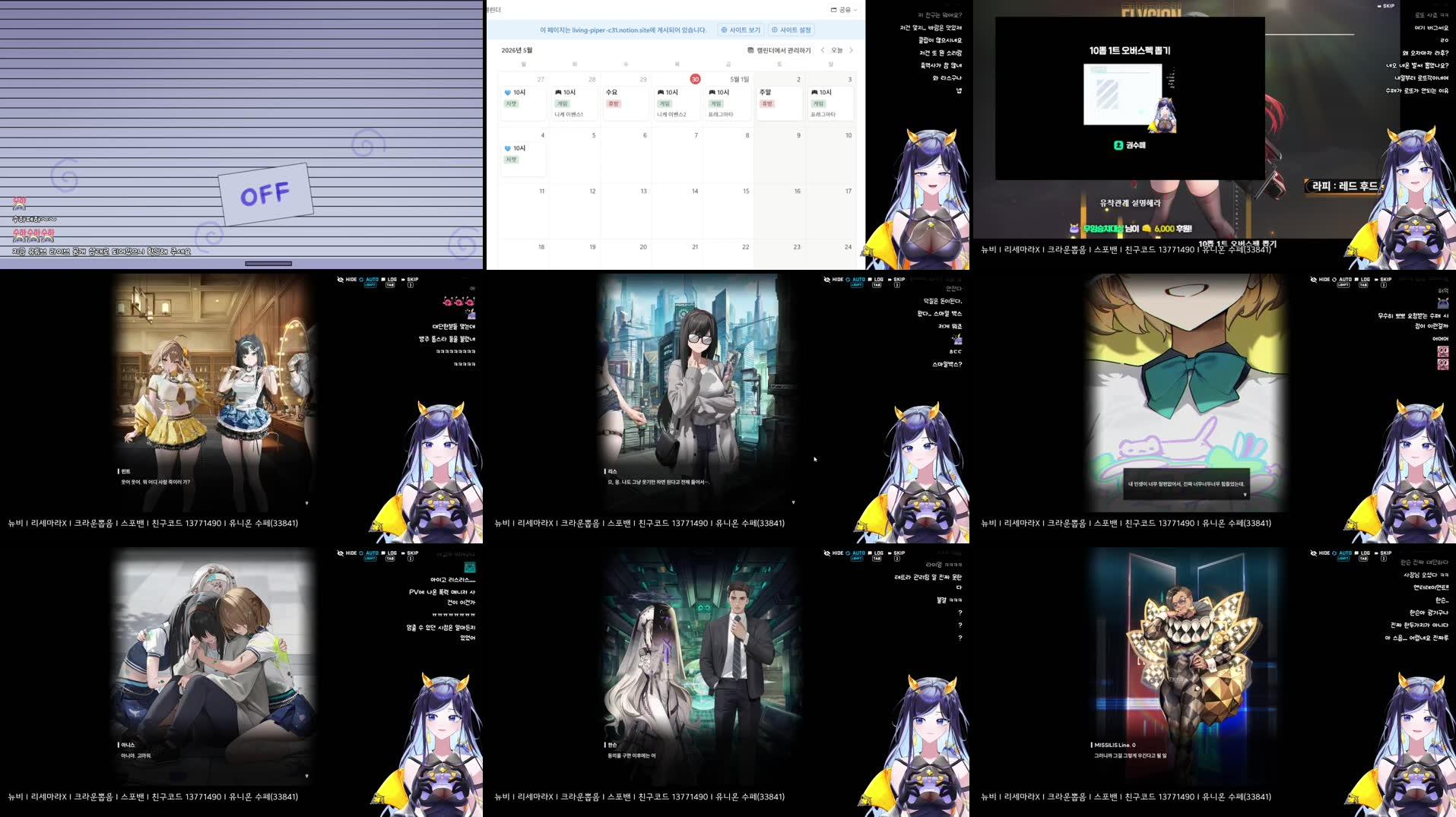Click SKIP in the city street frame
Image resolution: width=1456 pixels, height=817 pixels.
[896, 280]
